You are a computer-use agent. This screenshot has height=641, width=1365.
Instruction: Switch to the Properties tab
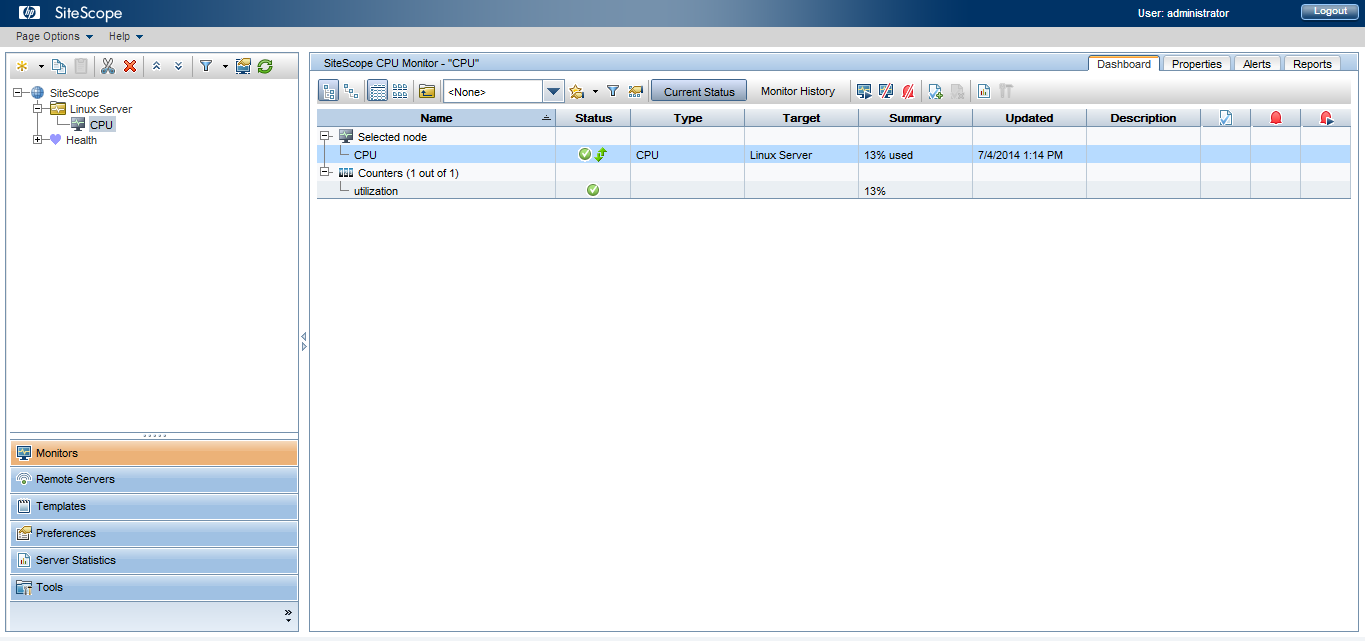point(1197,64)
